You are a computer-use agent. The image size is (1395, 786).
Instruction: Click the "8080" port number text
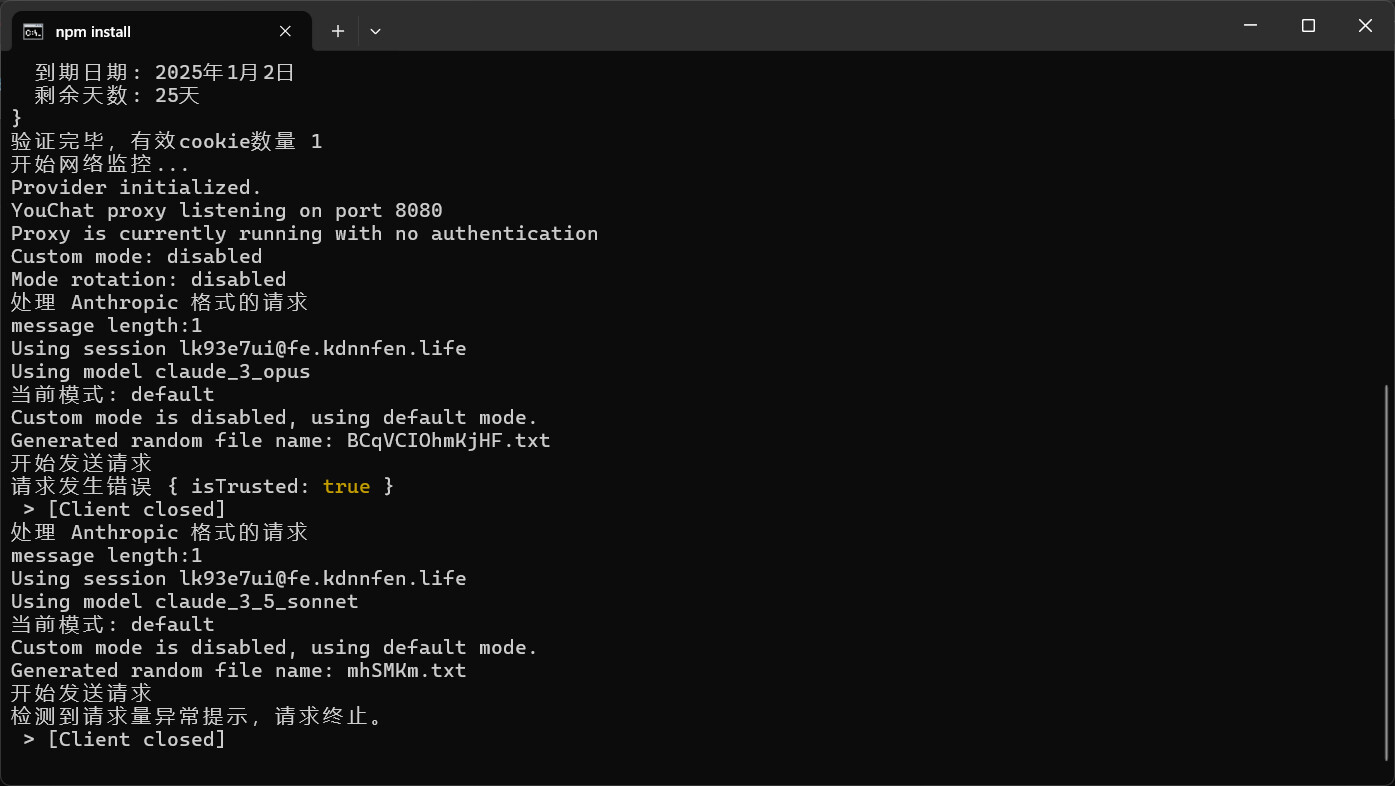(418, 211)
